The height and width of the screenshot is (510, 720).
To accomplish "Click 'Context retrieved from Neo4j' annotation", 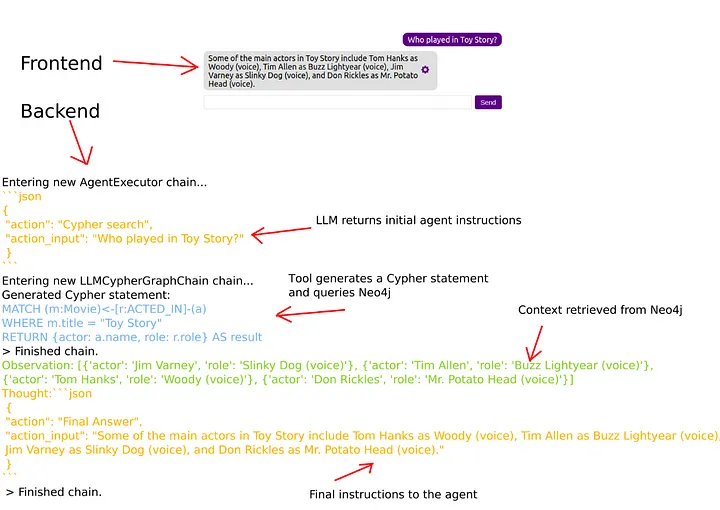I will pos(600,310).
